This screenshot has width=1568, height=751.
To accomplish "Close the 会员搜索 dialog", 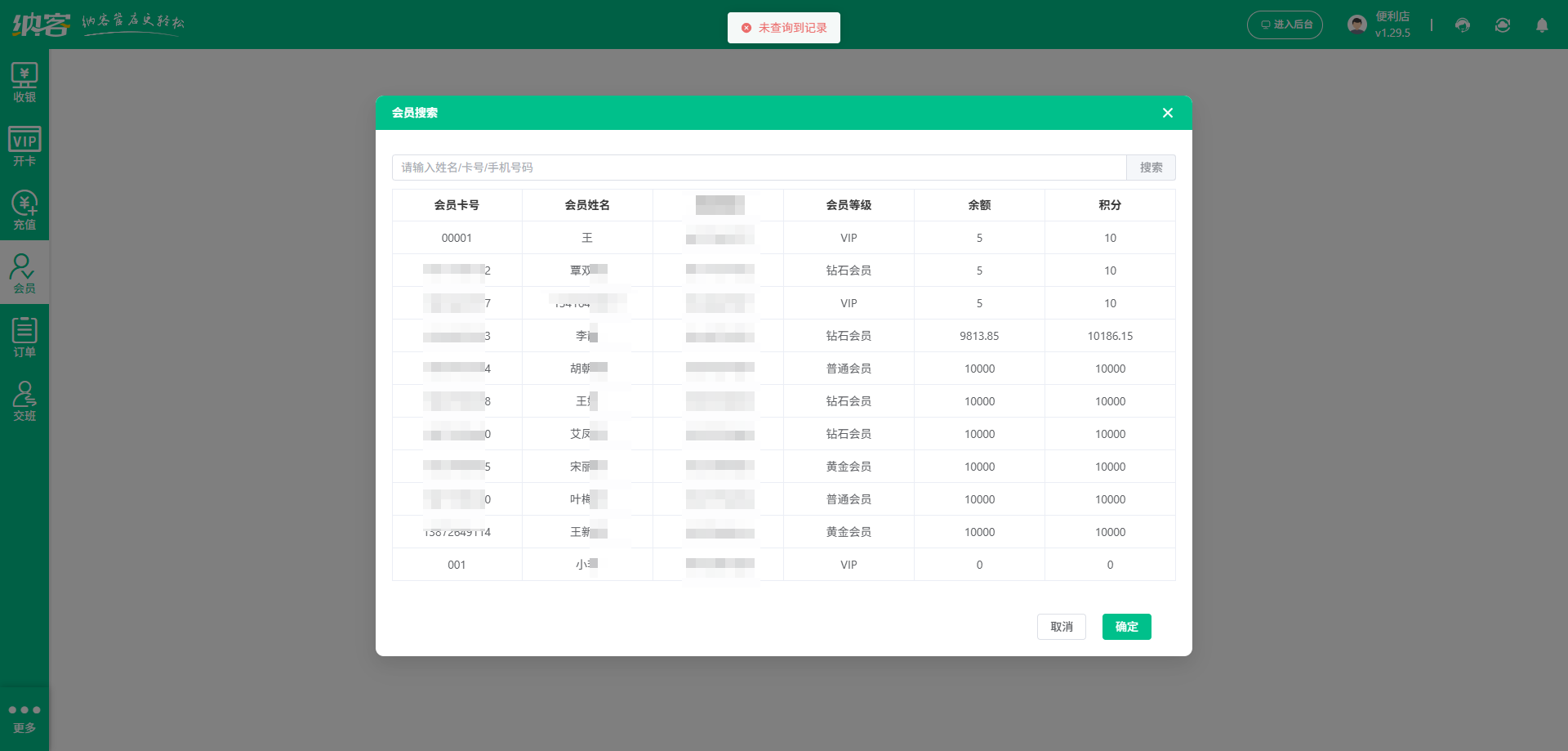I will [x=1168, y=113].
